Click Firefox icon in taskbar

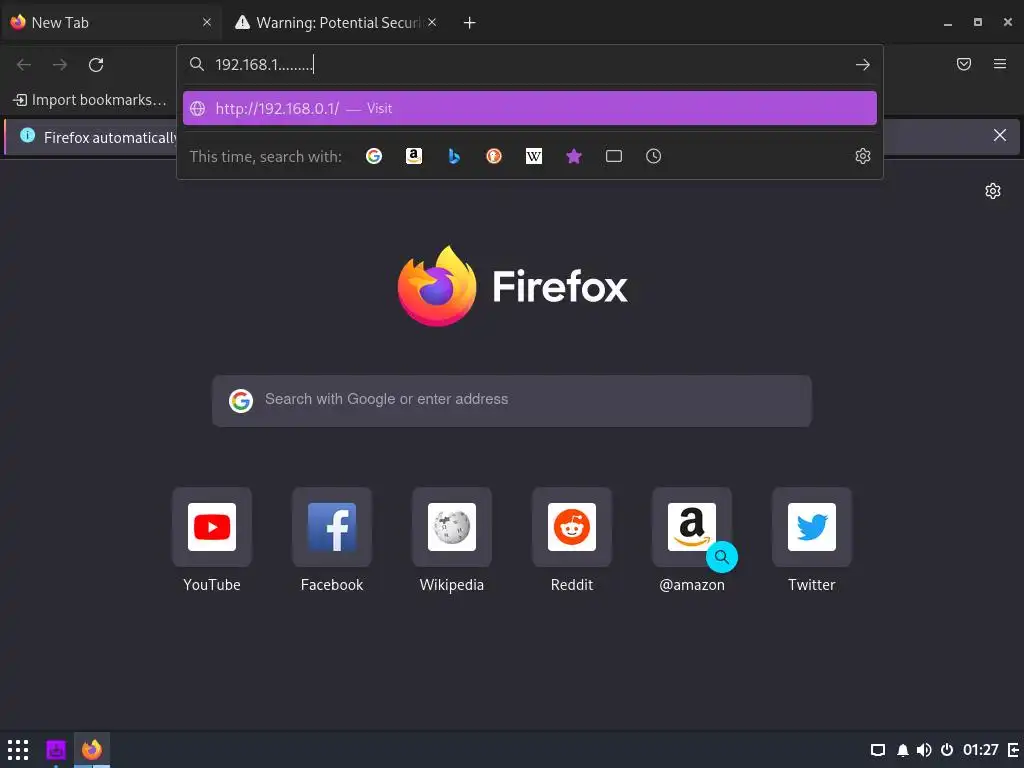pos(92,750)
